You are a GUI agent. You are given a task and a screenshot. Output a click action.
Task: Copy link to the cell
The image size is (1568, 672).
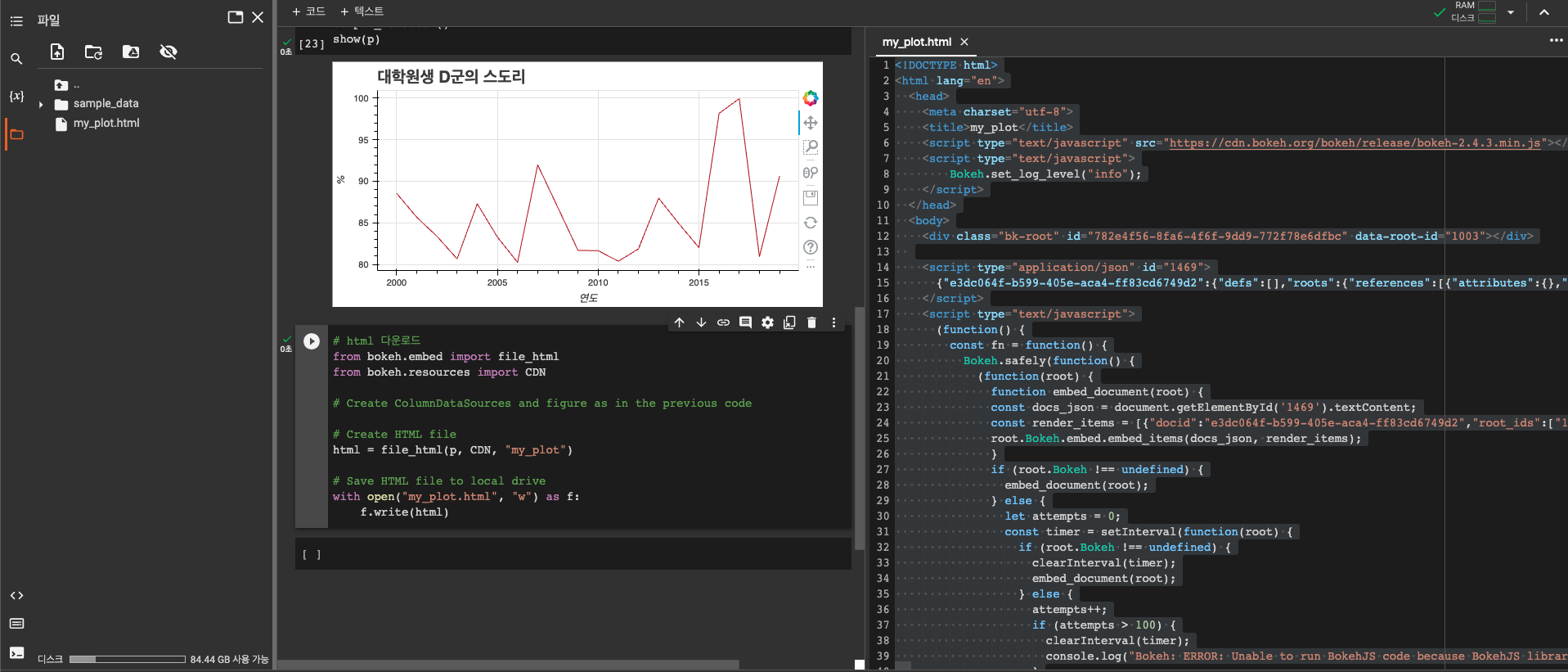click(x=723, y=322)
